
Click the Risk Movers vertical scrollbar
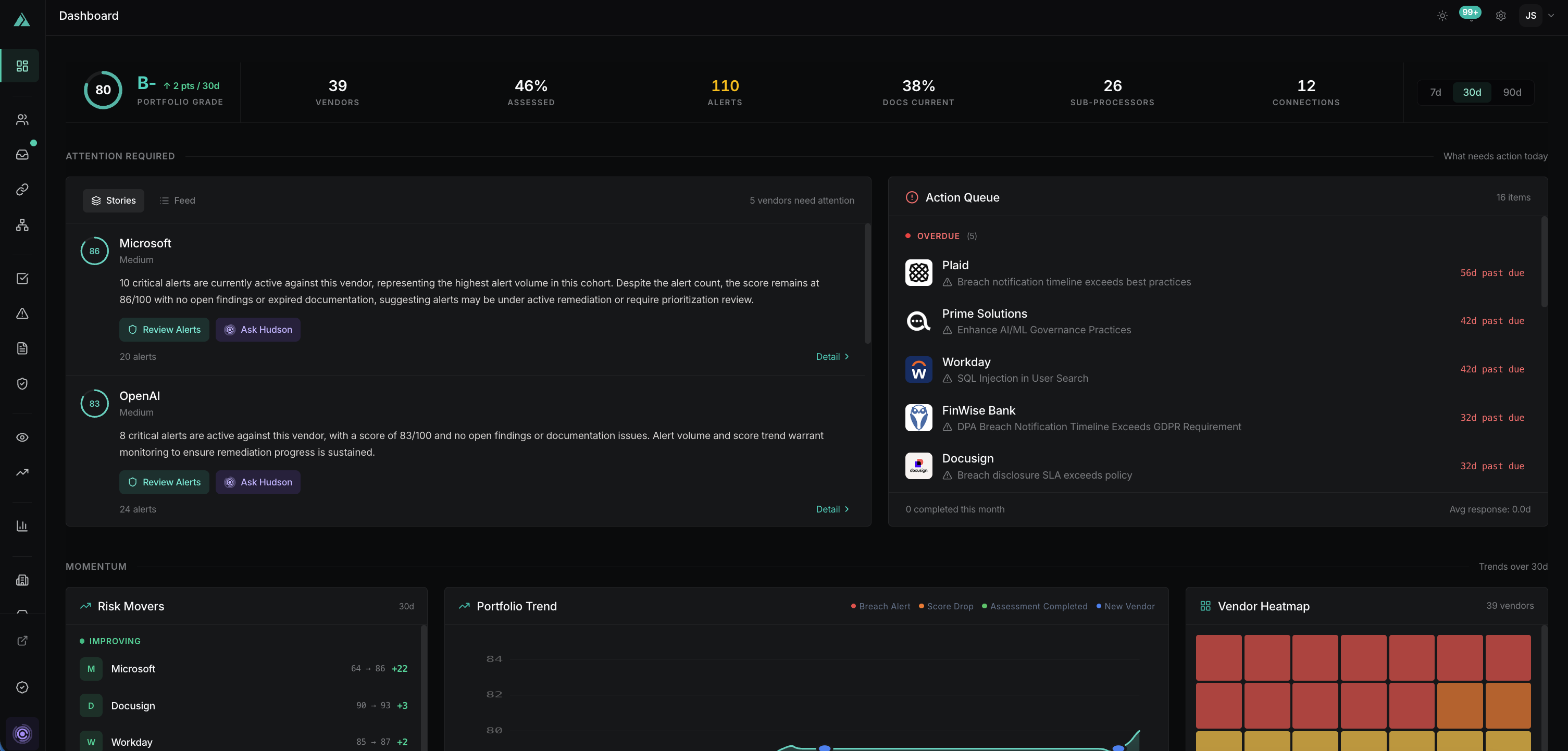(424, 687)
